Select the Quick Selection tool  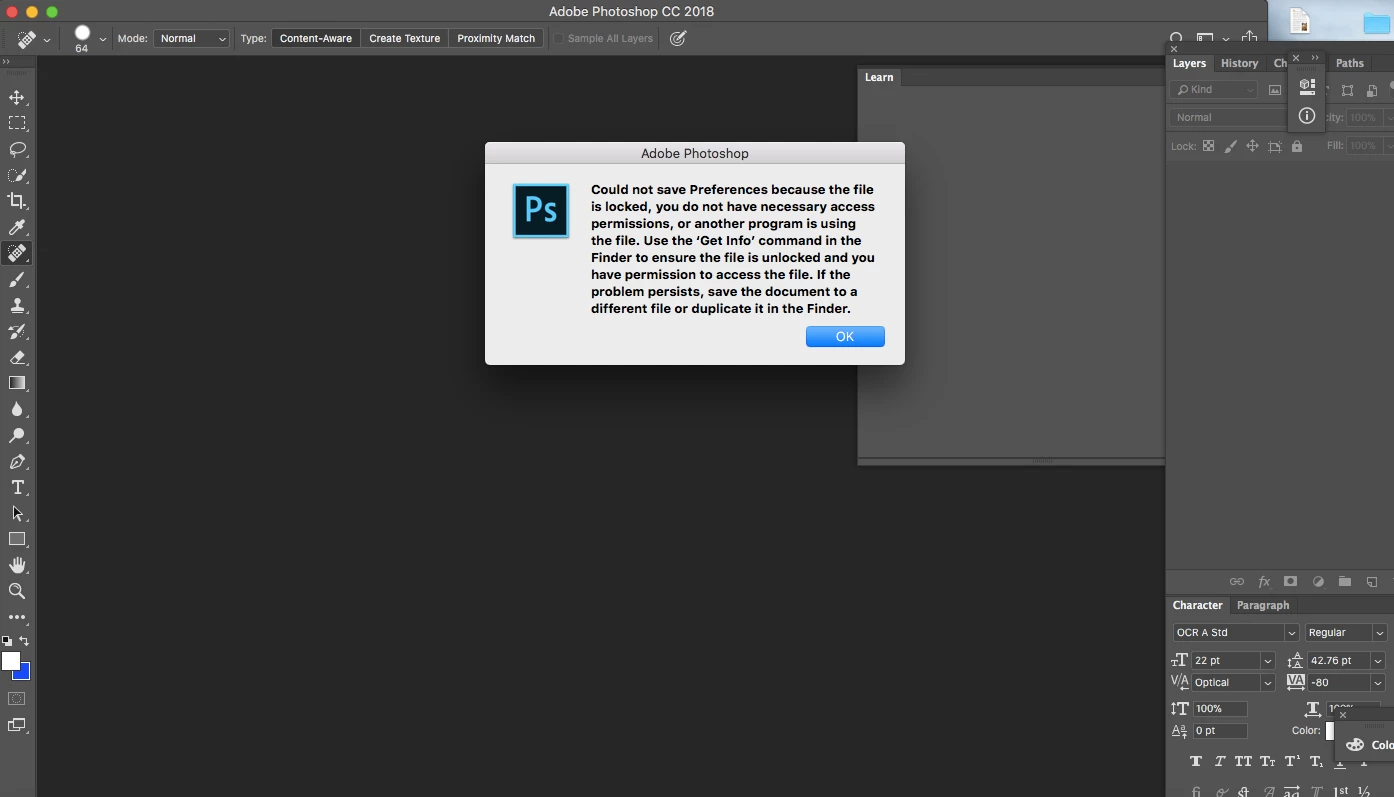click(17, 176)
